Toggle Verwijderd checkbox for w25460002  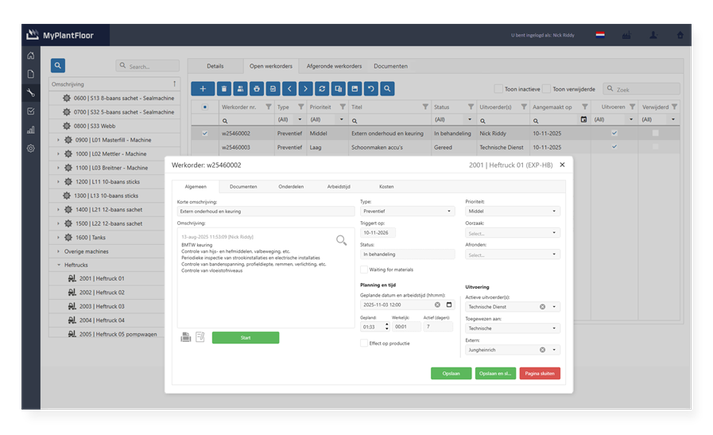(x=655, y=133)
